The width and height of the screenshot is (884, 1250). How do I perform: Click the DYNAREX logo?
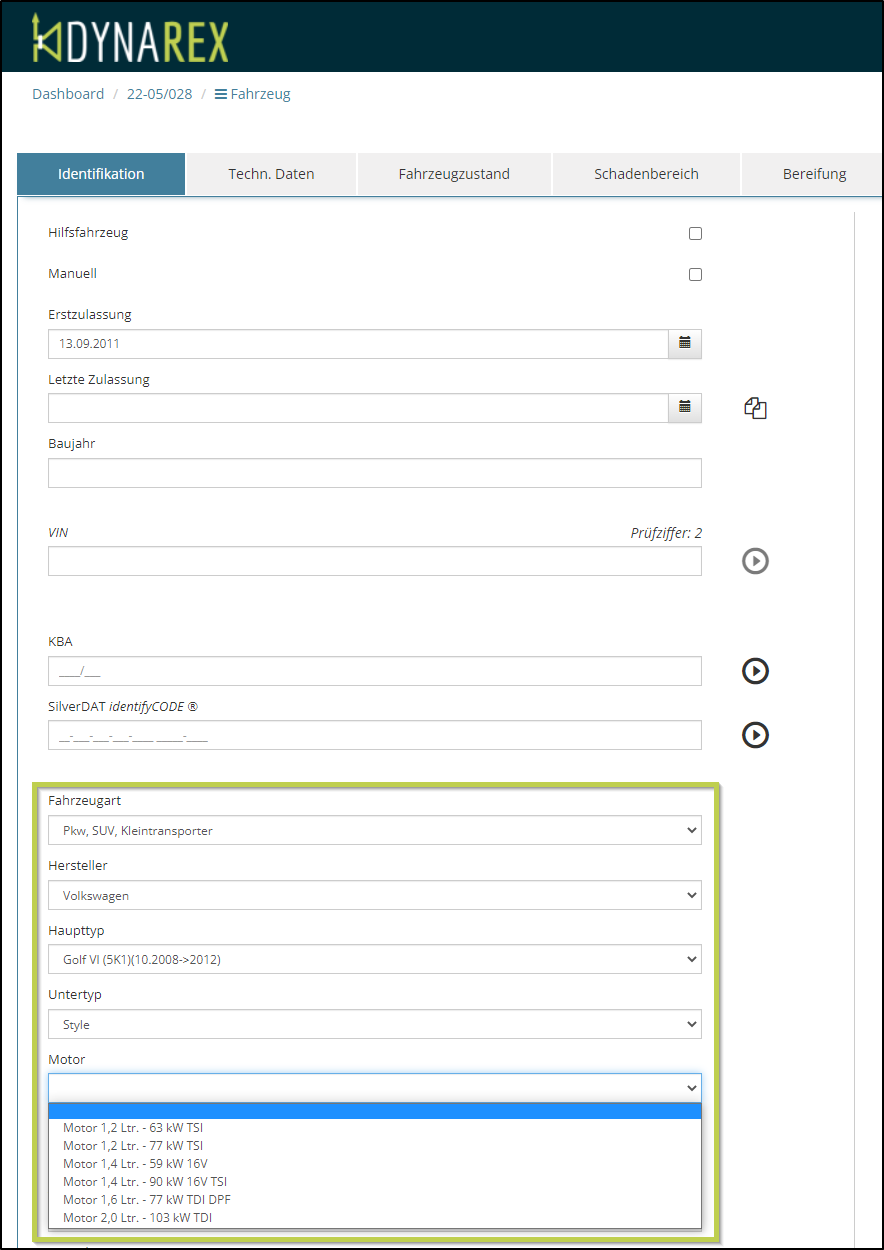(x=130, y=38)
